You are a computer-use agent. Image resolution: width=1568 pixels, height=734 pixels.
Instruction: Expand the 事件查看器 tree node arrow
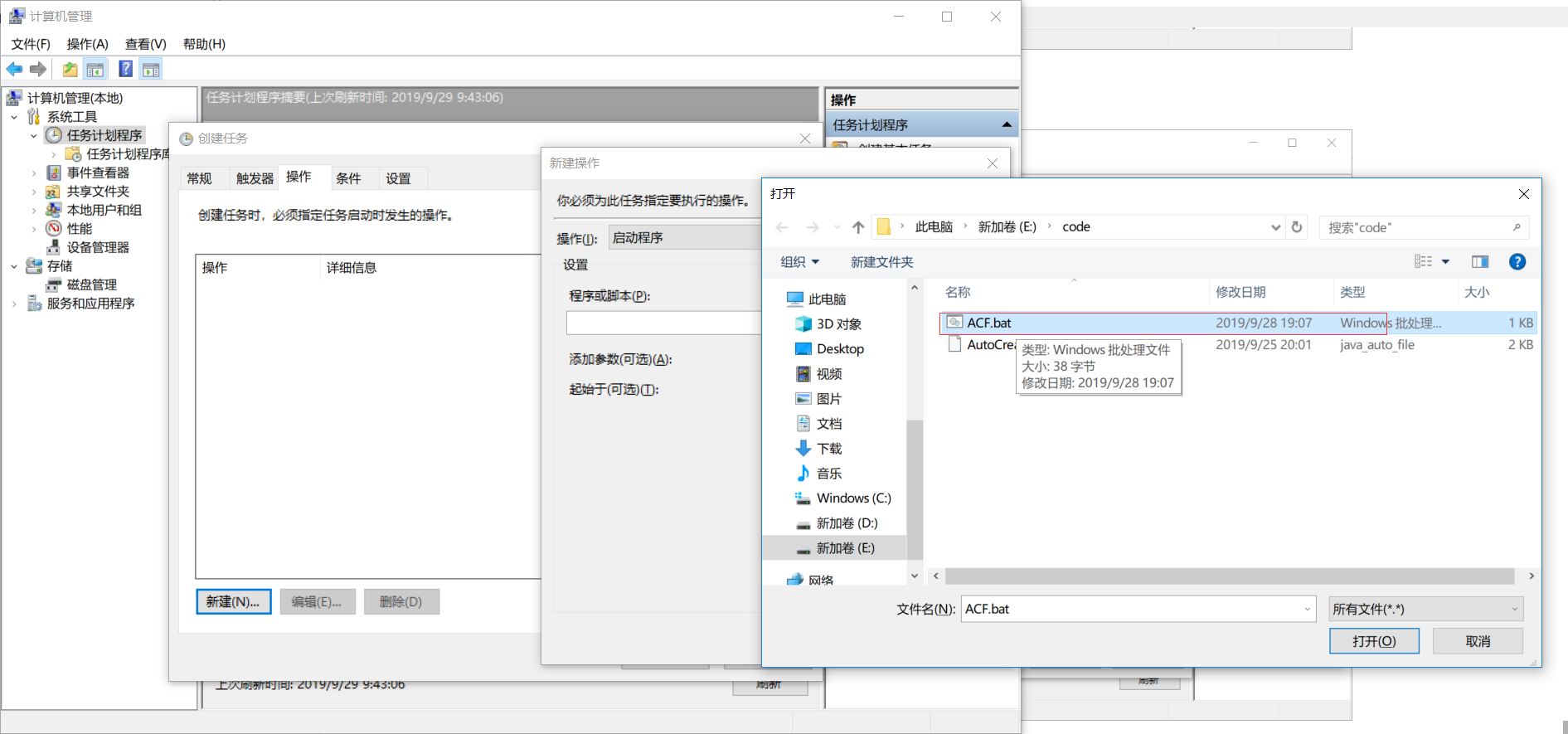(34, 173)
